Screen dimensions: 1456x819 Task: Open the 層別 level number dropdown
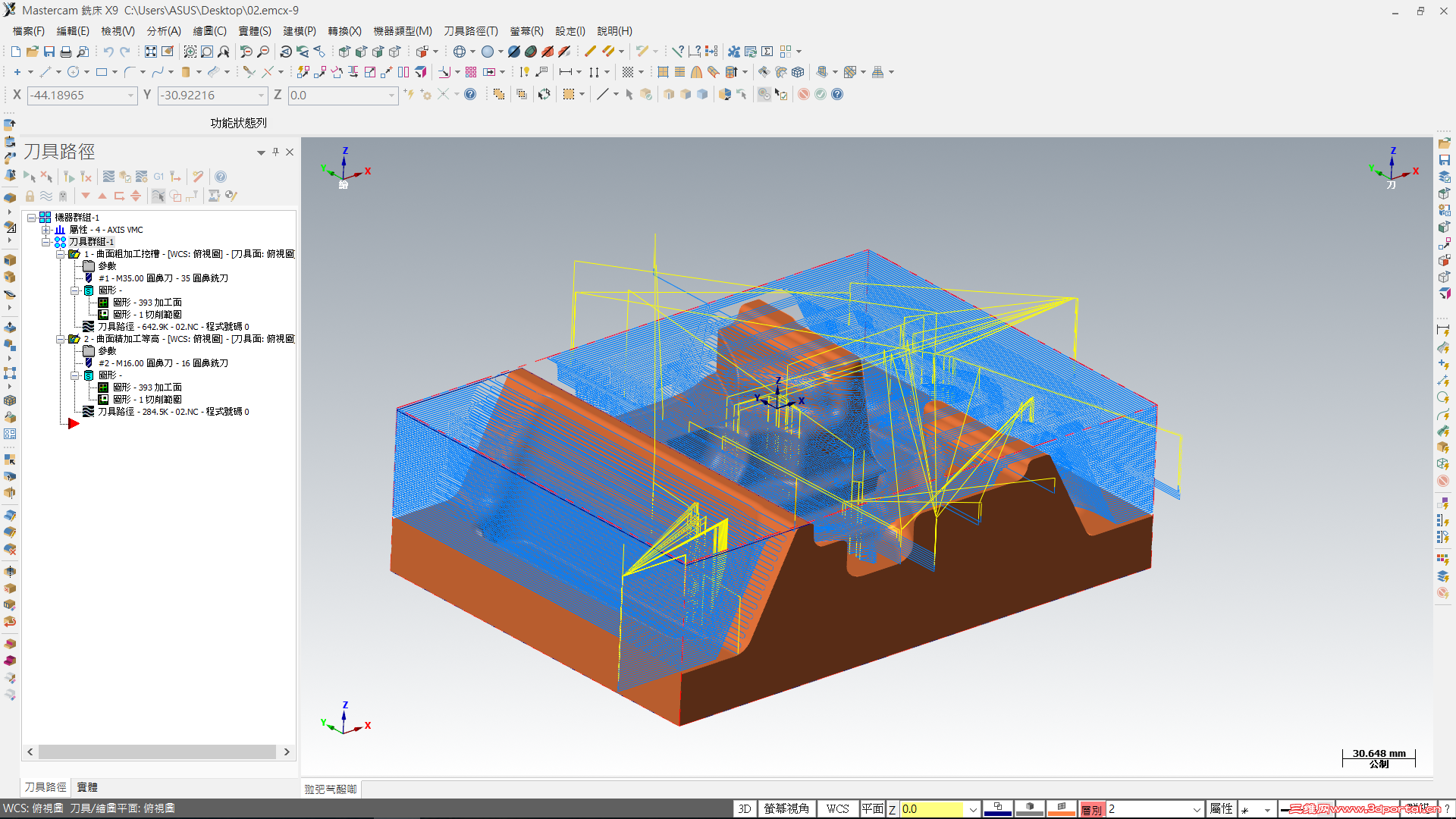tap(1197, 809)
